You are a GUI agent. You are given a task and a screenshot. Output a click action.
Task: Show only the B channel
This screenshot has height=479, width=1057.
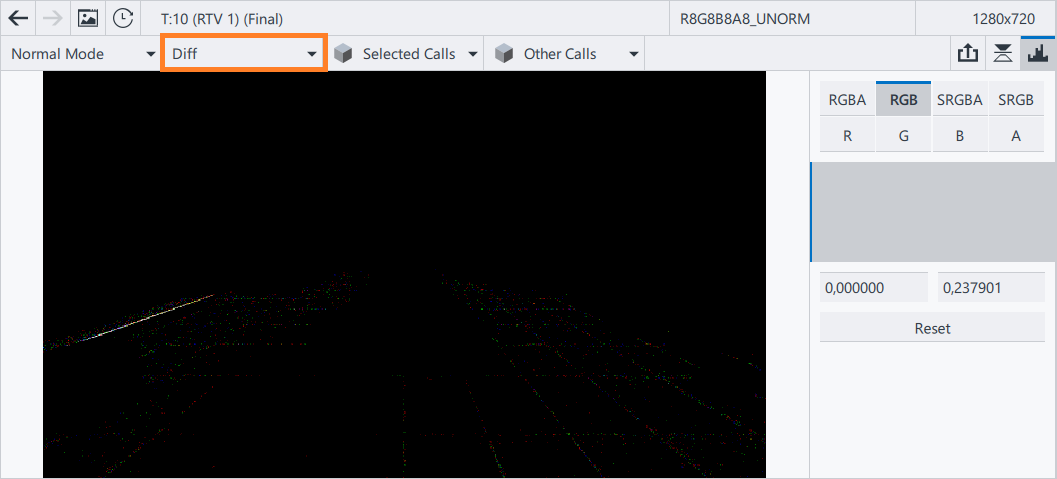pyautogui.click(x=959, y=135)
